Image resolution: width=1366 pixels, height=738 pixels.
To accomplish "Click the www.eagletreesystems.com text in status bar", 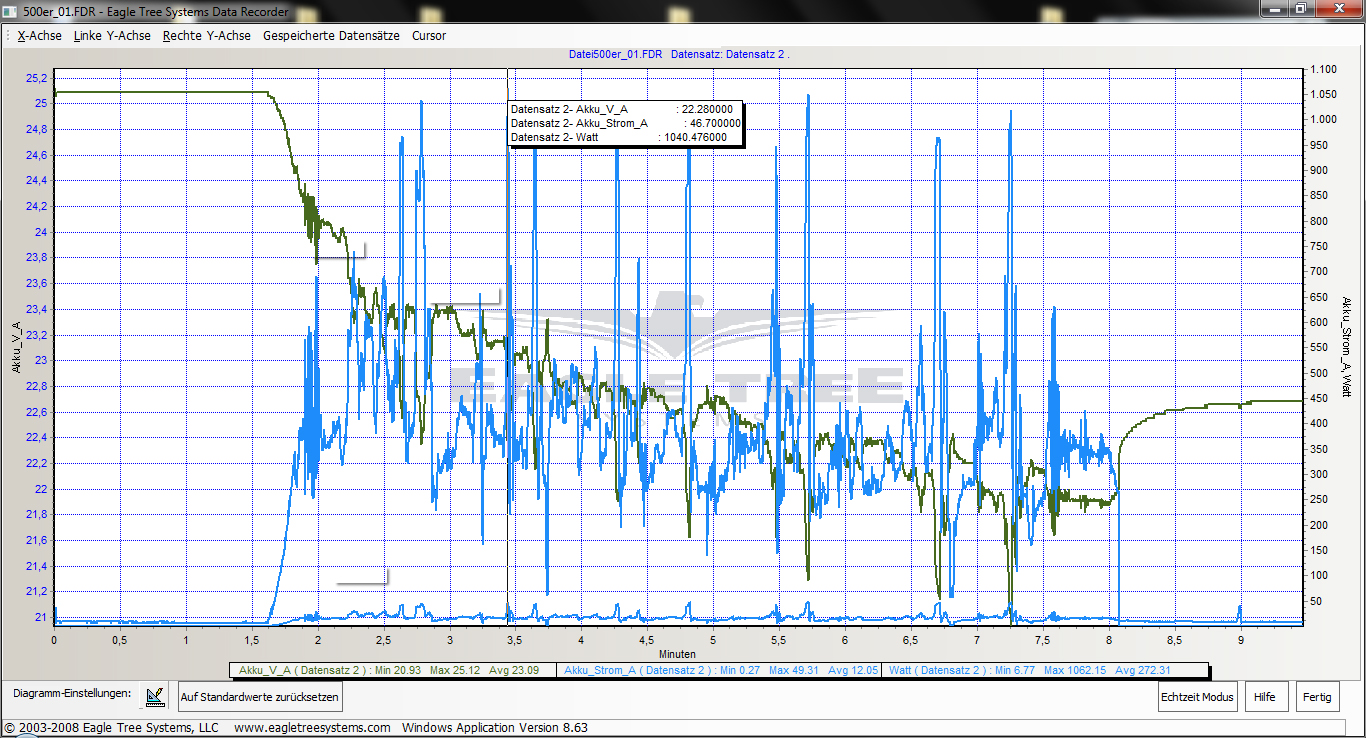I will click(312, 727).
